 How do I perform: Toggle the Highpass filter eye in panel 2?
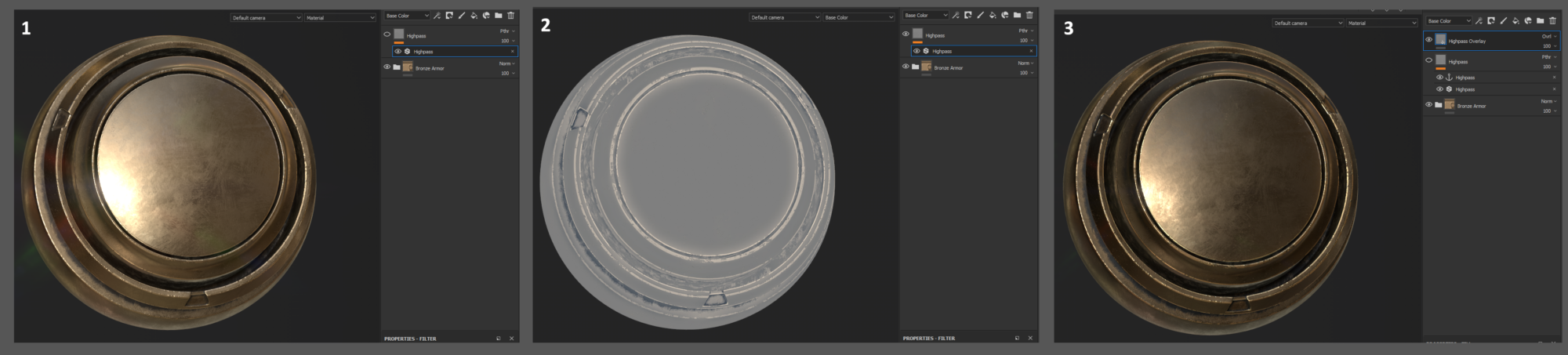coord(916,51)
